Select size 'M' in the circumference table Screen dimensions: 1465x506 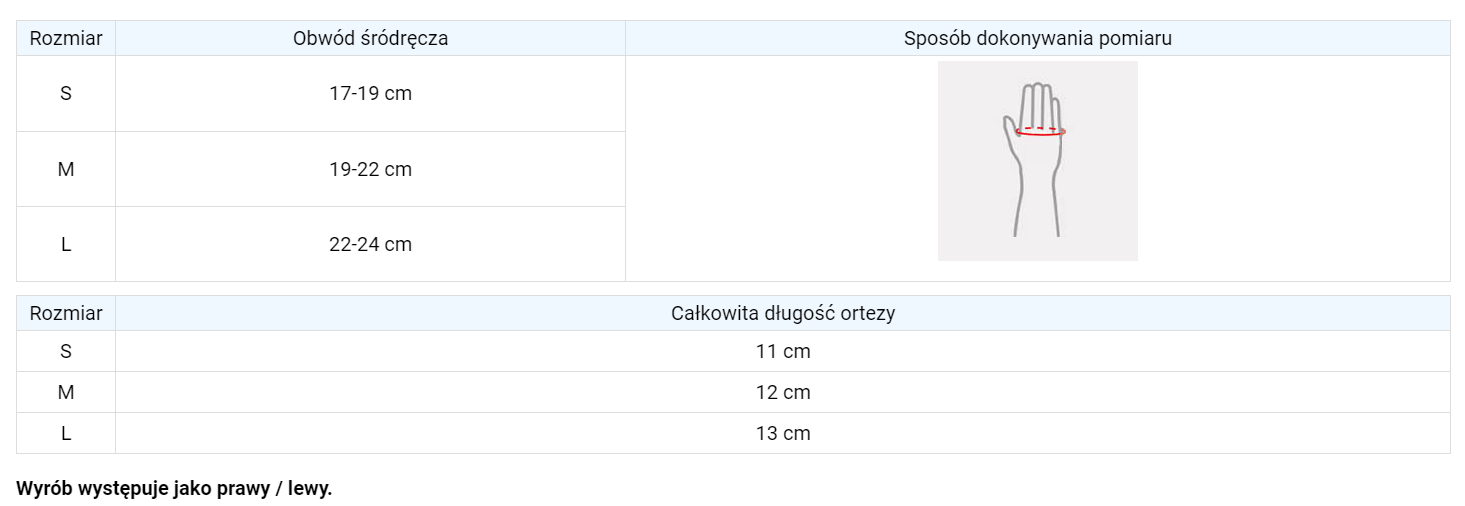(x=66, y=170)
